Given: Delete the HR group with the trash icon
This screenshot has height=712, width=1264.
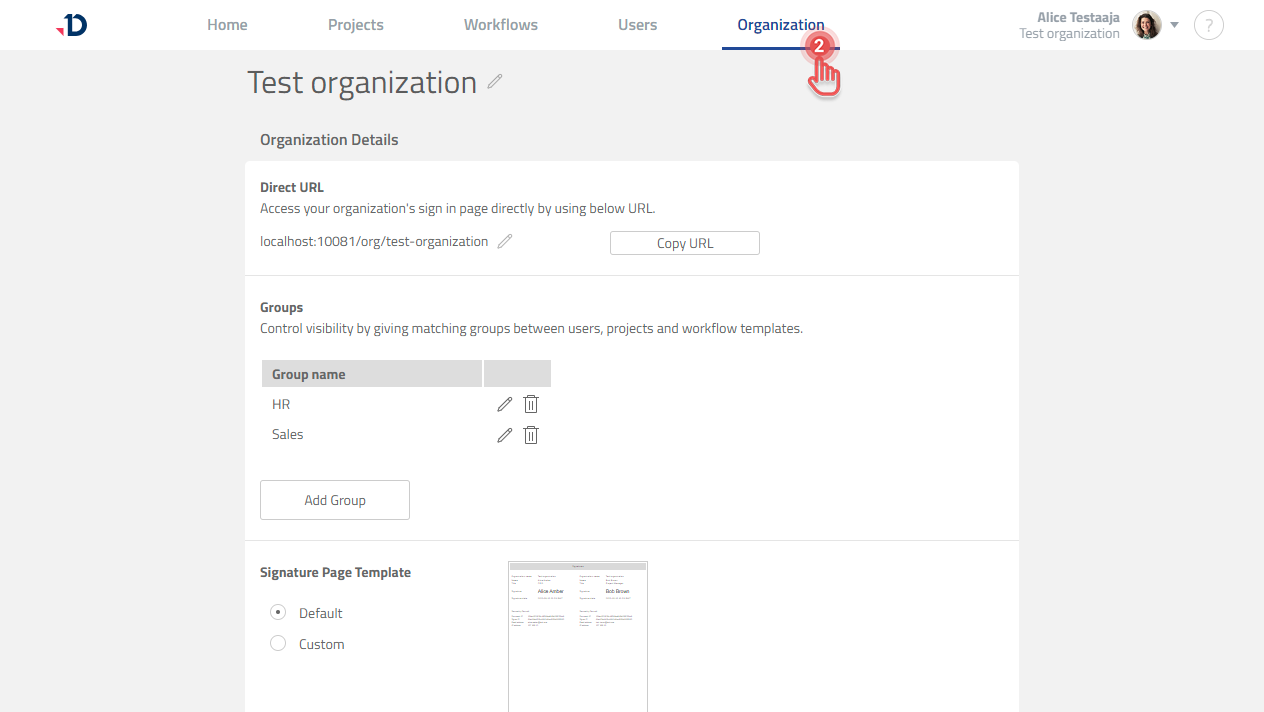Looking at the screenshot, I should pyautogui.click(x=530, y=404).
